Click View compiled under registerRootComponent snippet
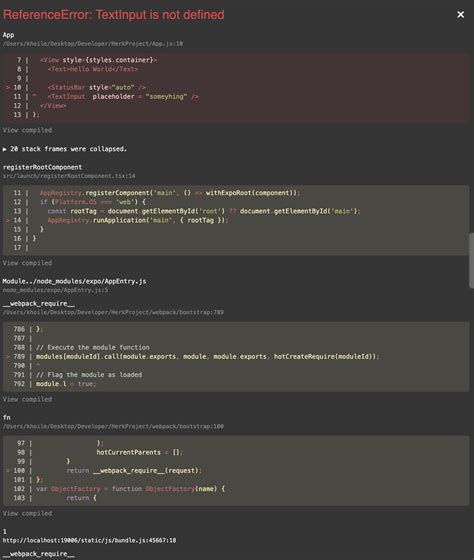The width and height of the screenshot is (474, 560). tap(27, 263)
